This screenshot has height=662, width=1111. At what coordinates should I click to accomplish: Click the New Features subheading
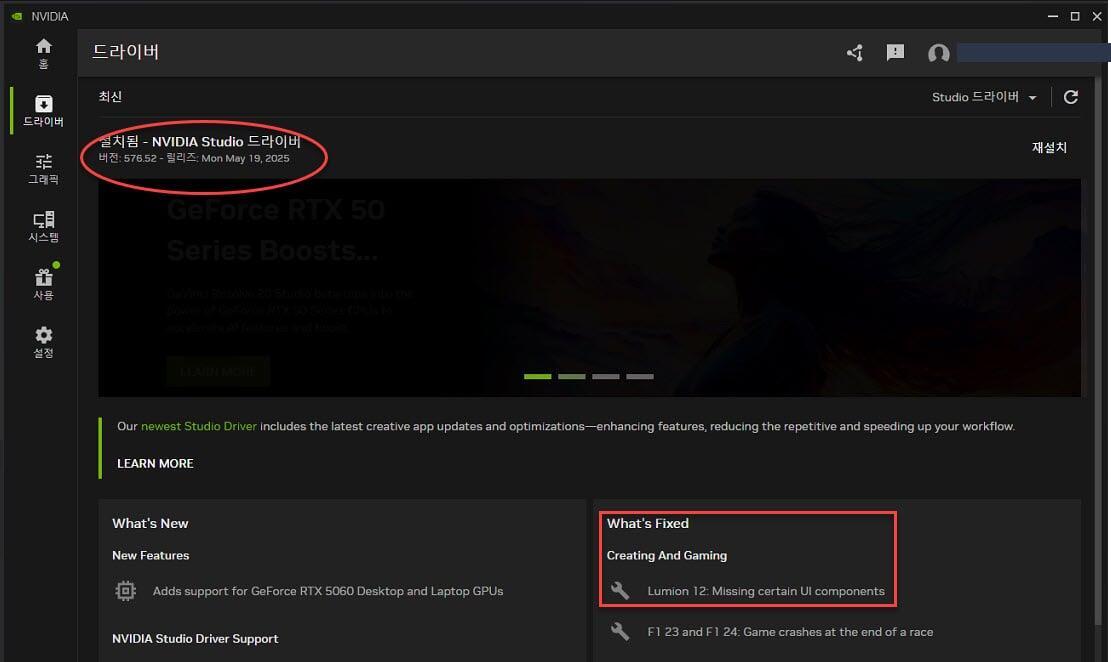point(150,555)
